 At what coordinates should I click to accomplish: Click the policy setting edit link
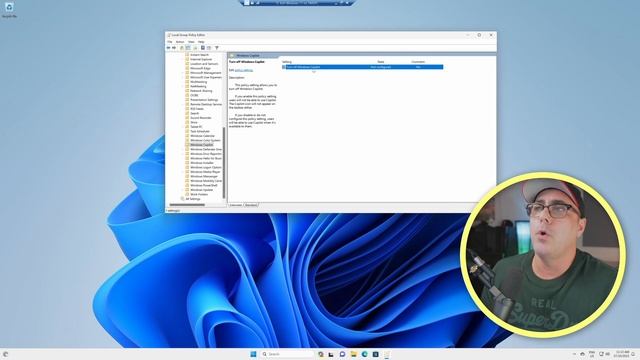[244, 70]
